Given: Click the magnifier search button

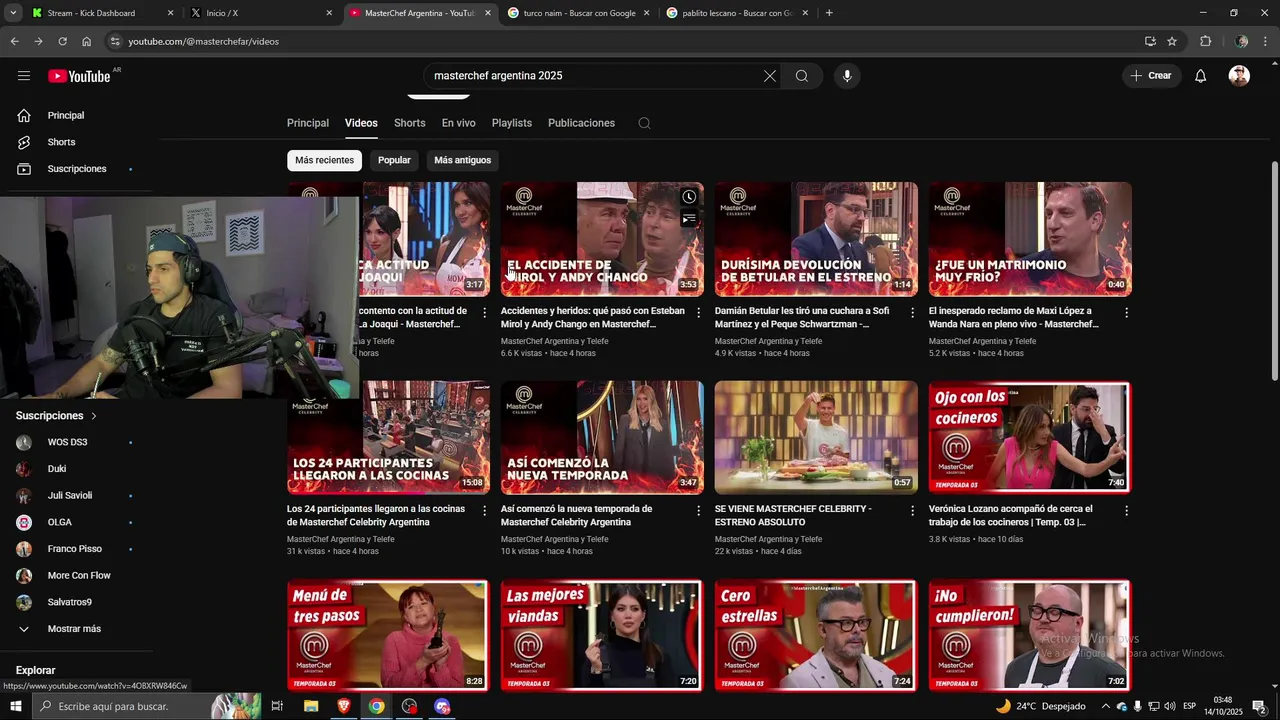Looking at the screenshot, I should pyautogui.click(x=802, y=76).
